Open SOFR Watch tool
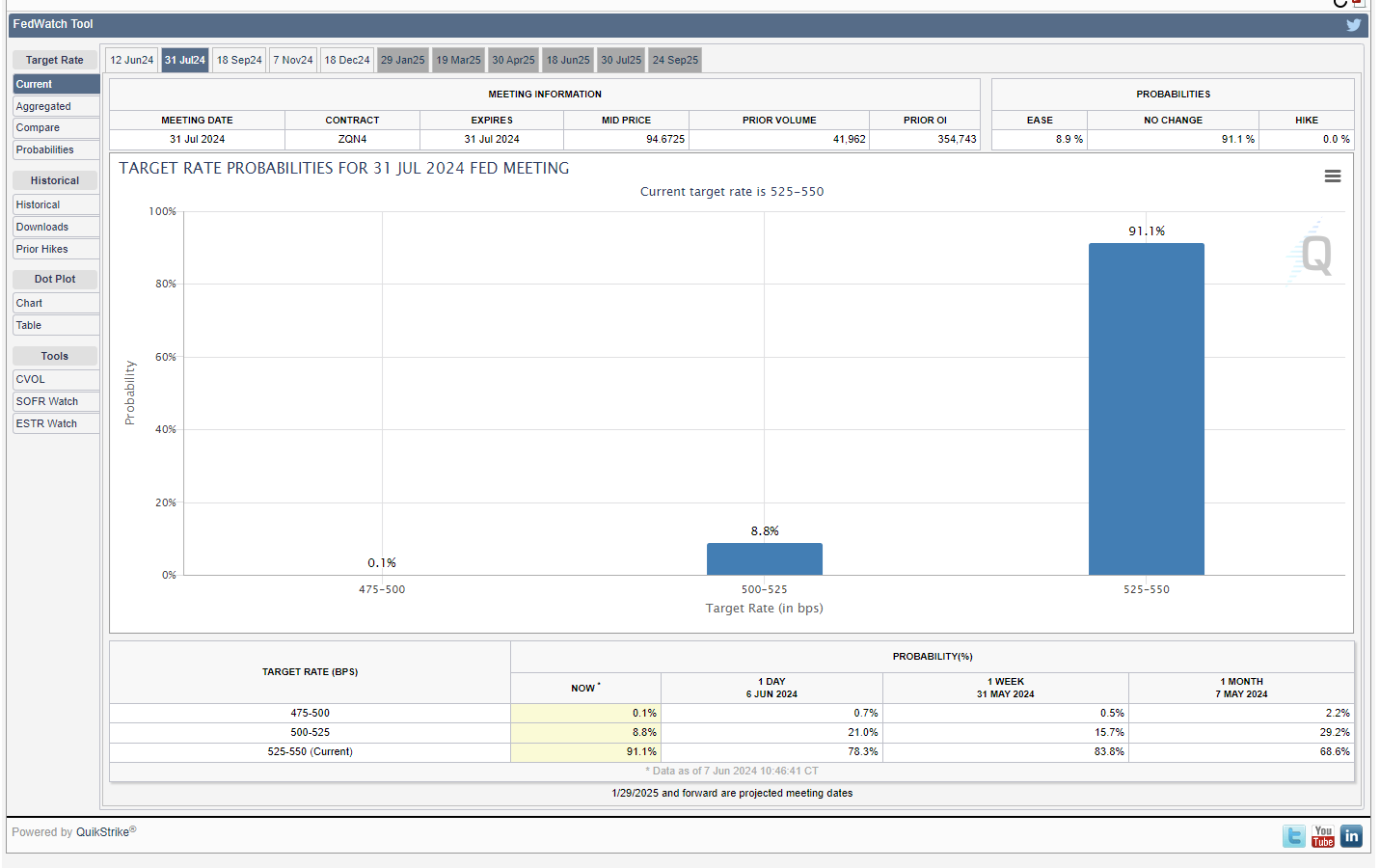The height and width of the screenshot is (868, 1380). click(x=55, y=402)
